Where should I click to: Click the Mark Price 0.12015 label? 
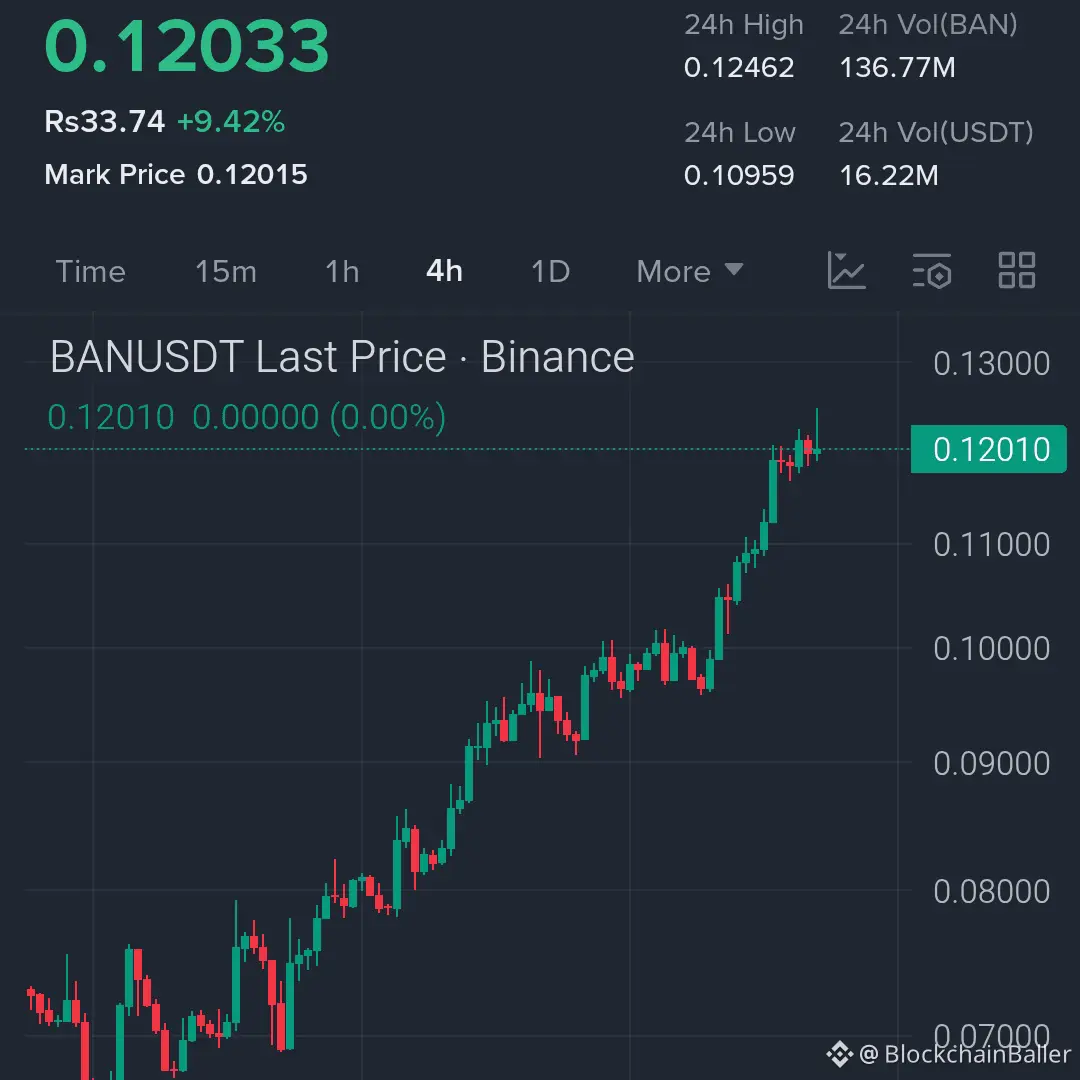176,174
